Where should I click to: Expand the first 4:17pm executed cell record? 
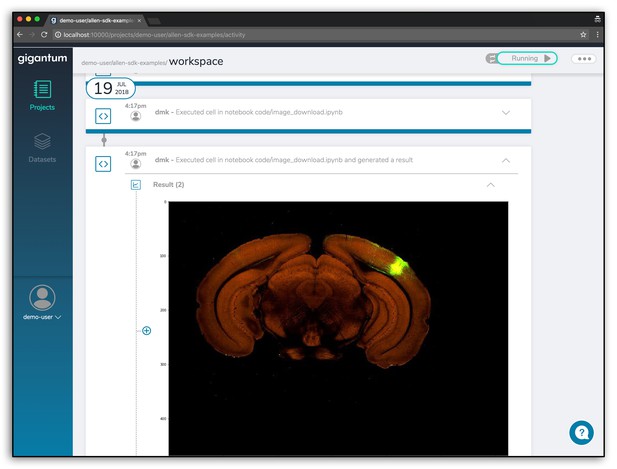[506, 113]
